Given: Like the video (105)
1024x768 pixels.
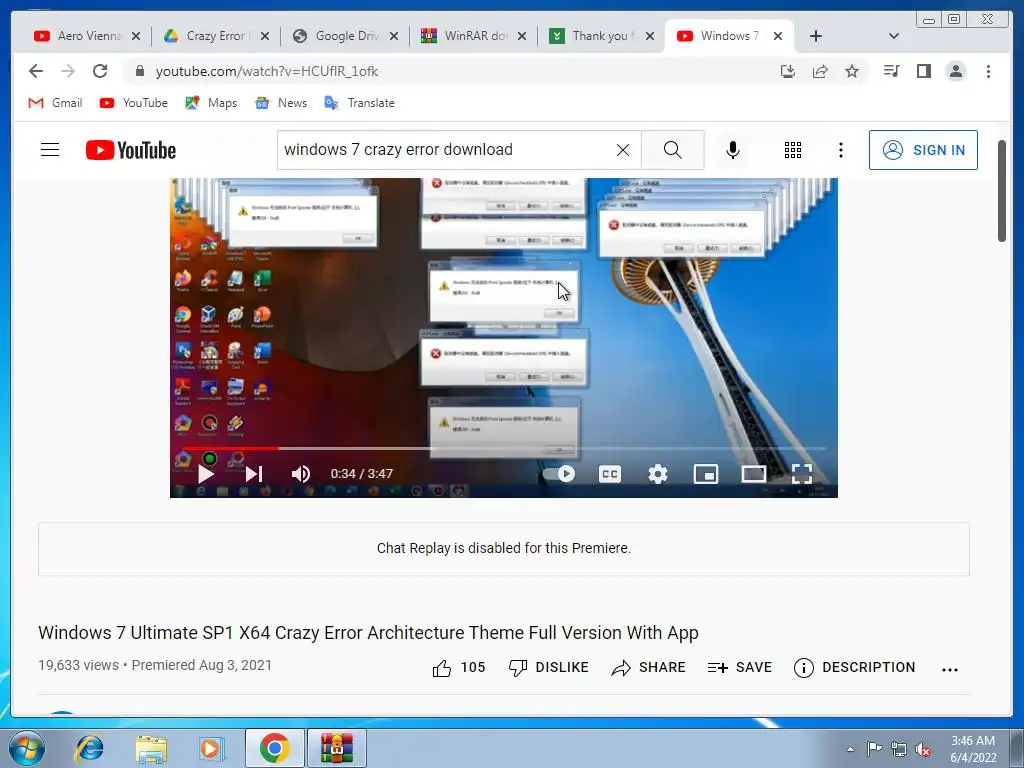Looking at the screenshot, I should click(458, 667).
